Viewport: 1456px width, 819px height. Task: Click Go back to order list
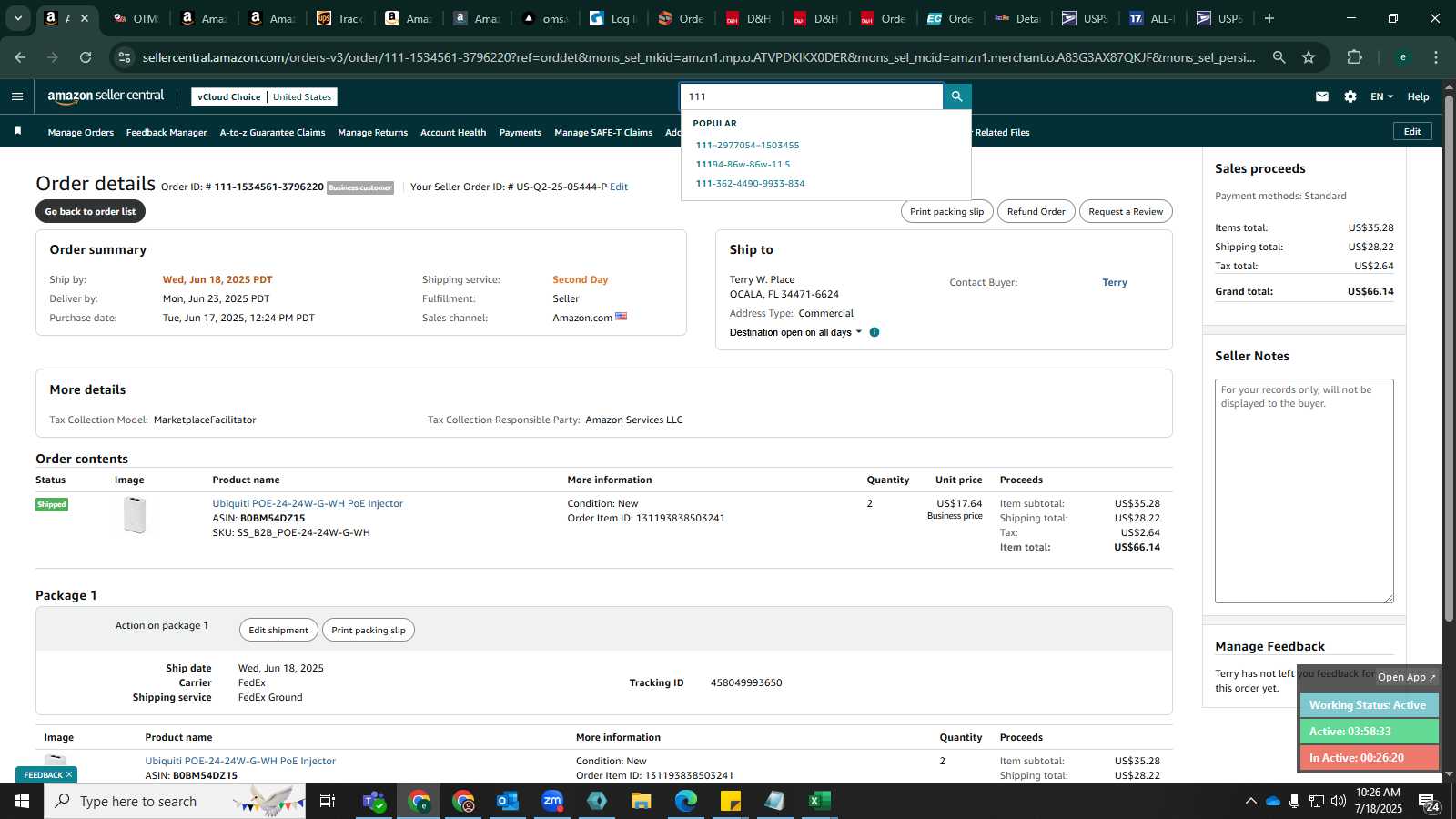click(90, 211)
